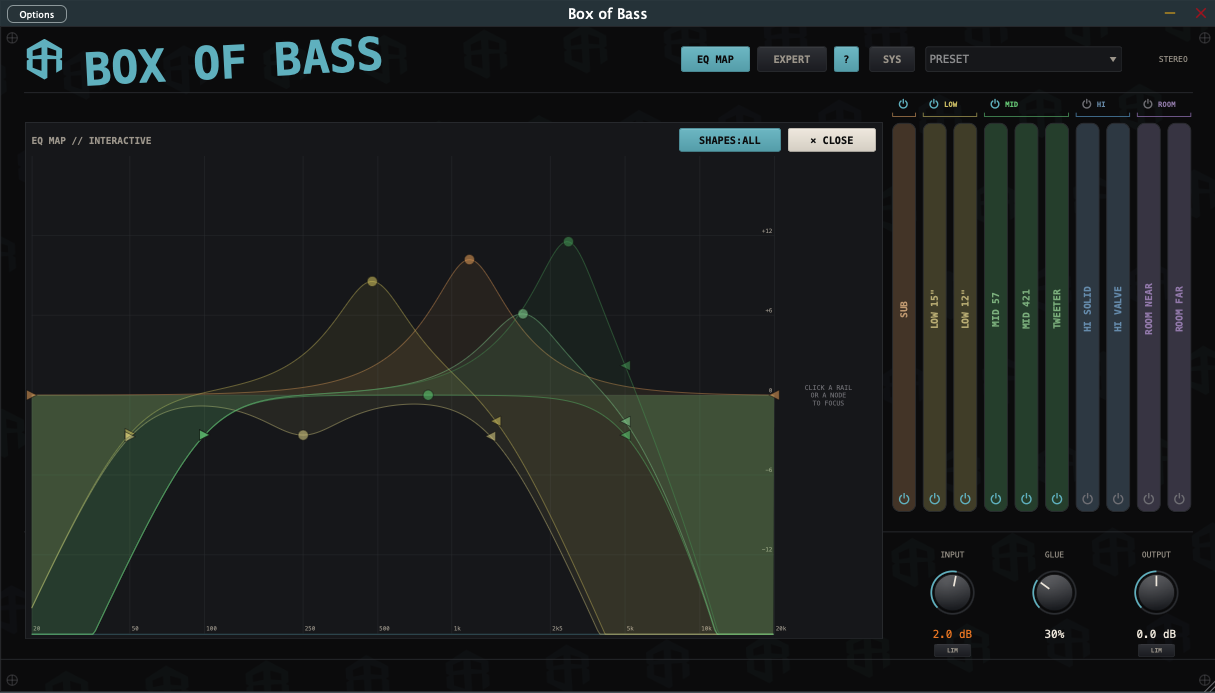Grab the orange triangle handle at graph's right edge

pos(774,395)
